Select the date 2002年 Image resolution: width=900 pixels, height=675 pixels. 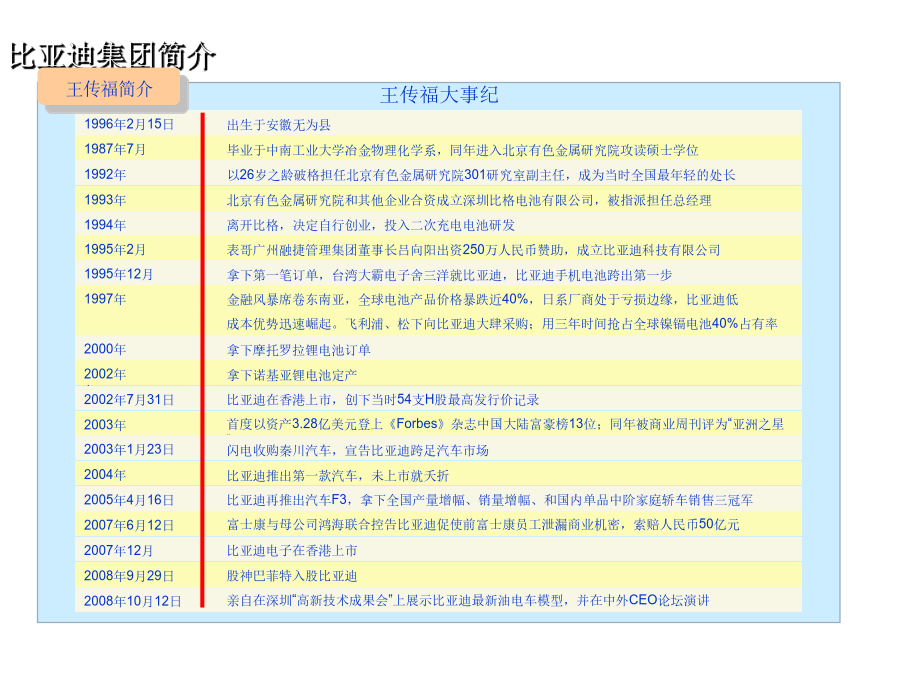[x=105, y=374]
